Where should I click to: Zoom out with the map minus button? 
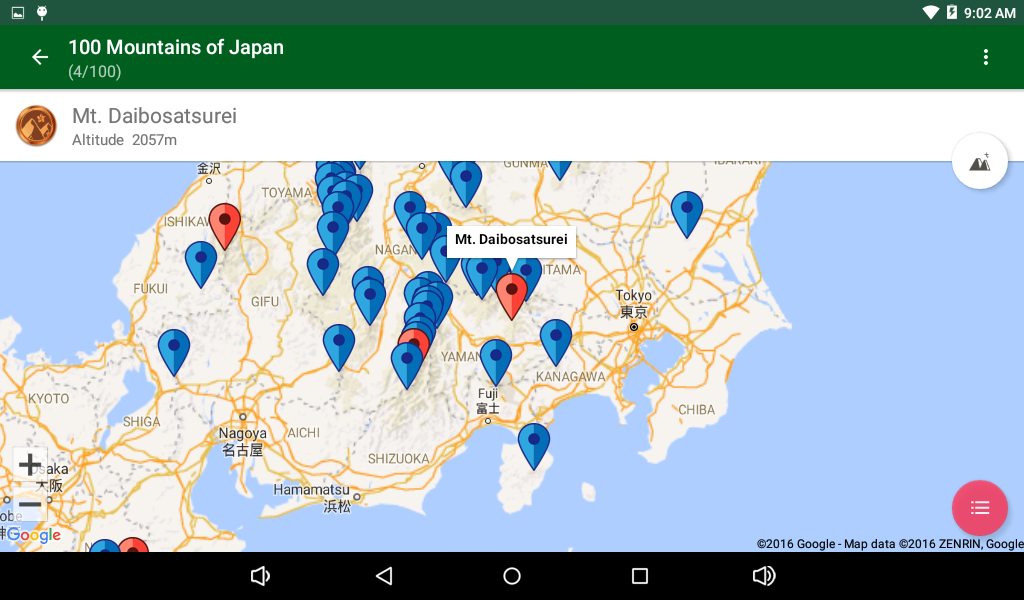30,504
